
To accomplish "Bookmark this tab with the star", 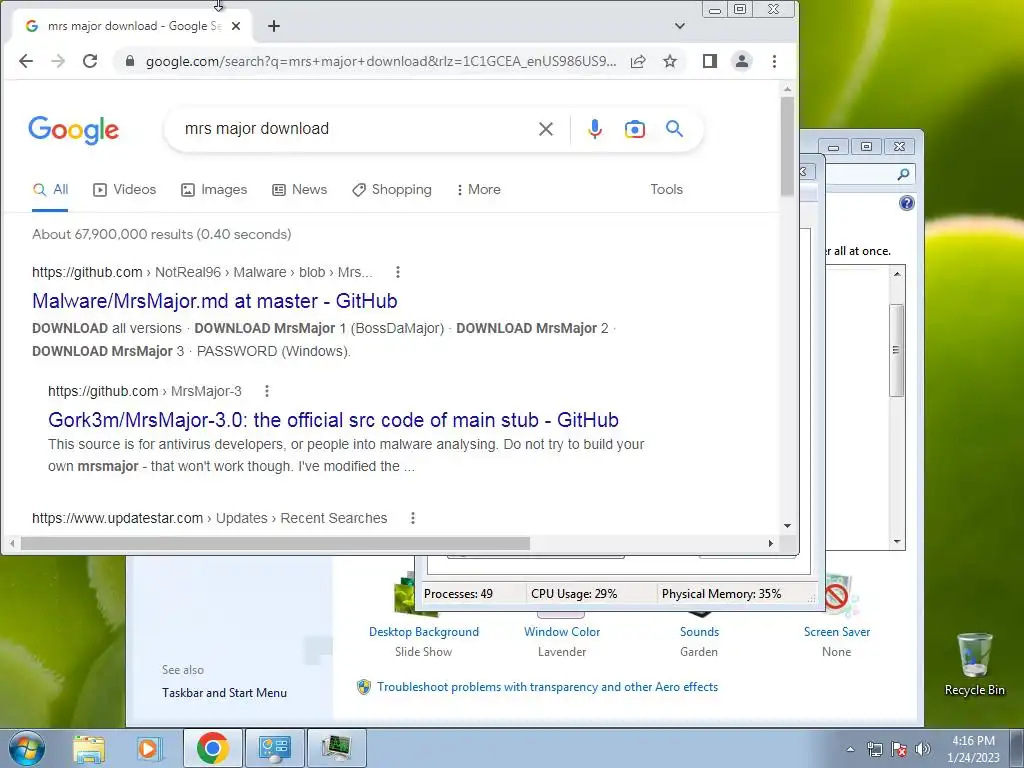I will point(669,61).
